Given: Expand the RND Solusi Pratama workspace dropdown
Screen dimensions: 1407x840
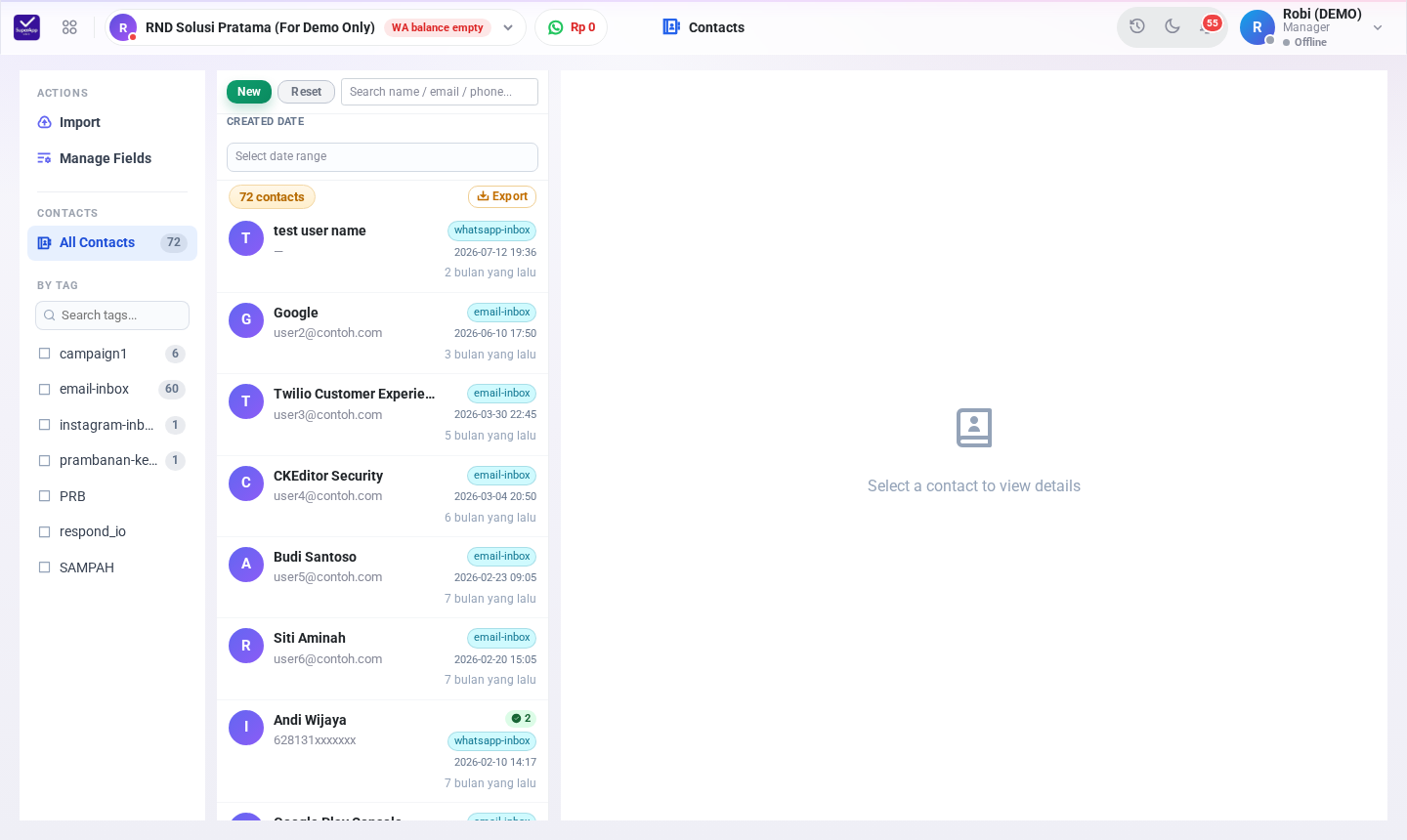Looking at the screenshot, I should tap(508, 27).
